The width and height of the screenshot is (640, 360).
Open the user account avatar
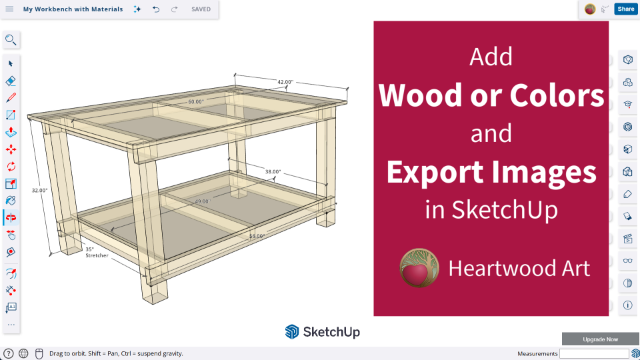590,9
